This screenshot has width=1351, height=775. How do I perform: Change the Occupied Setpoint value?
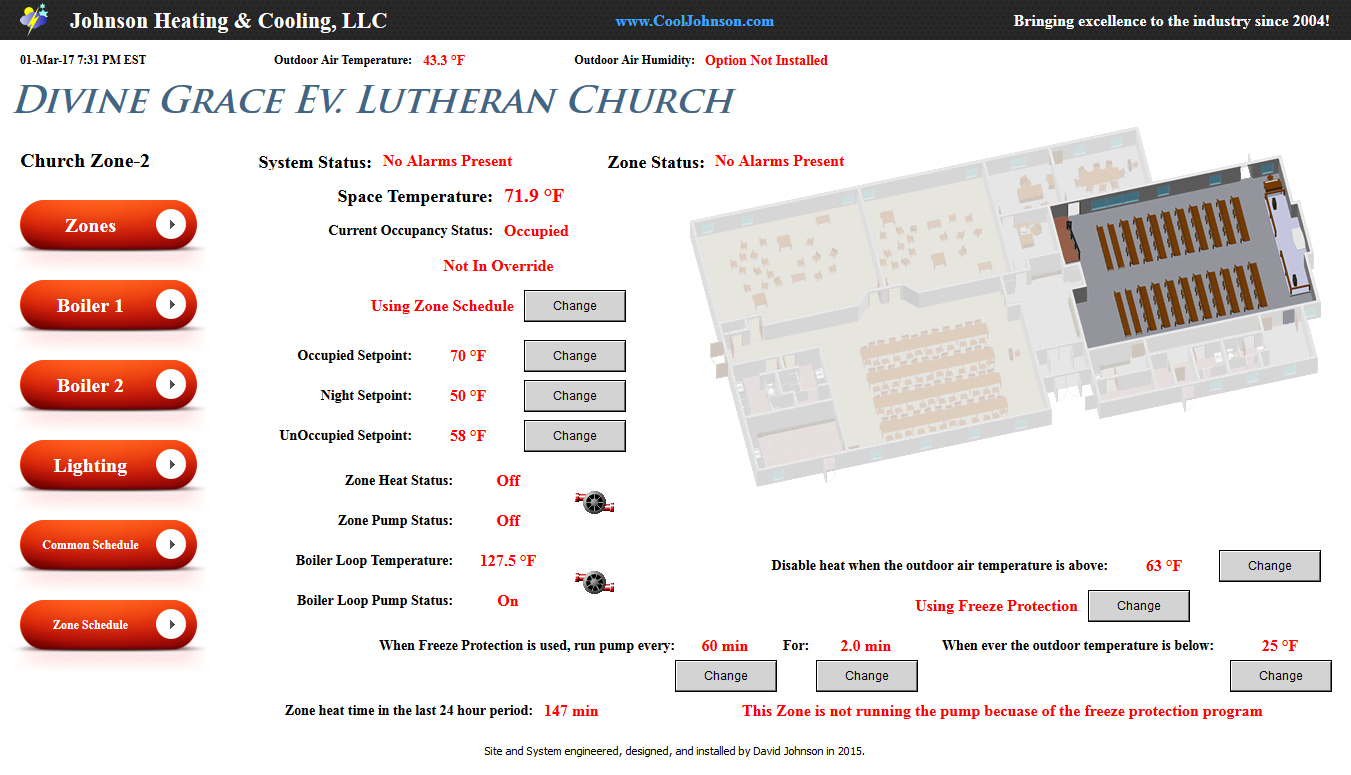point(575,356)
